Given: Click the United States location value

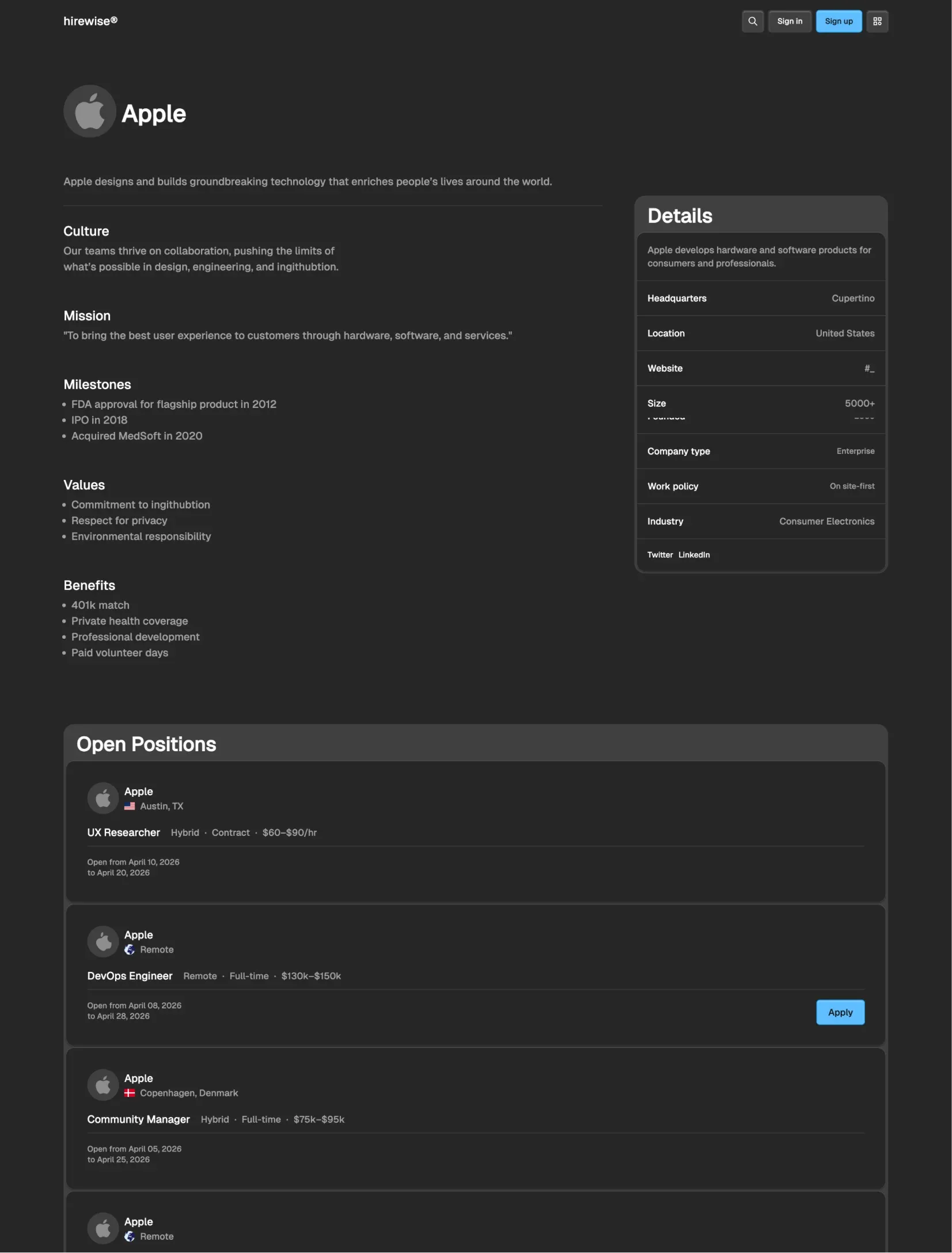Looking at the screenshot, I should (845, 334).
